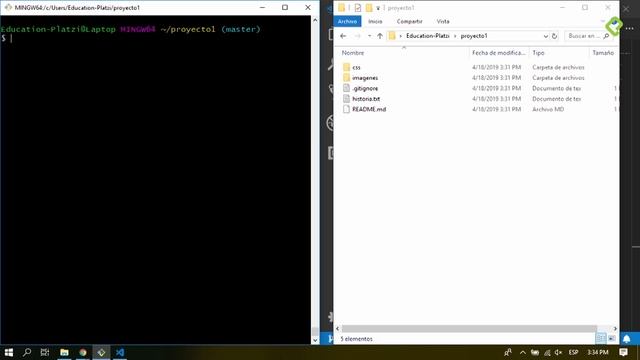
Task: Expand the quick access toolbar customize arrow
Action: coord(378,8)
